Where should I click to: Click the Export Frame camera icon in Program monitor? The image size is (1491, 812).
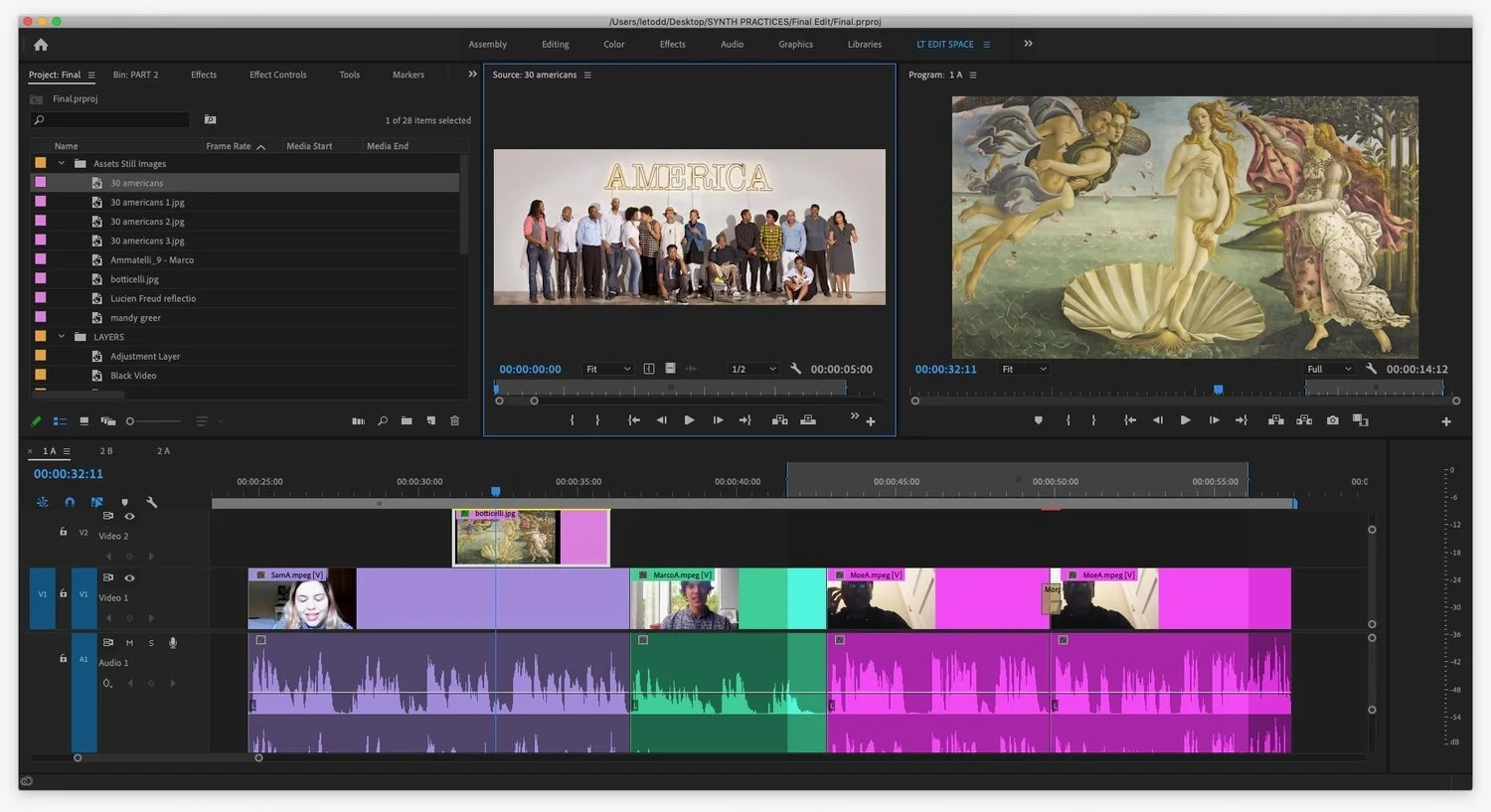point(1332,420)
